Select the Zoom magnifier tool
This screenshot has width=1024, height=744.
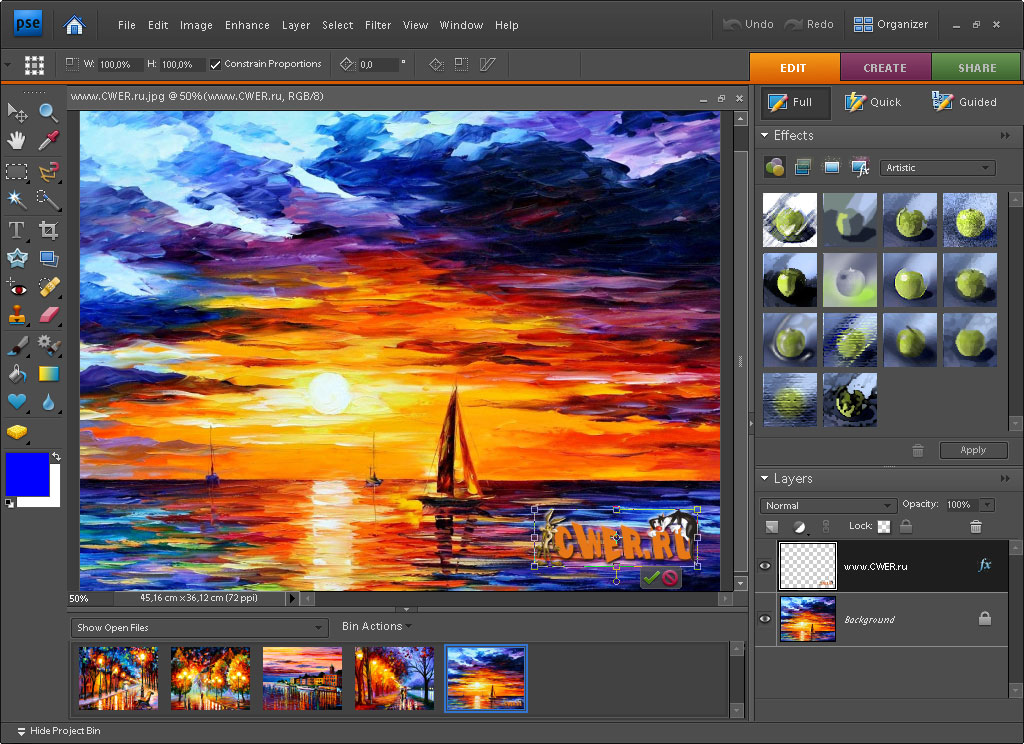click(x=48, y=112)
